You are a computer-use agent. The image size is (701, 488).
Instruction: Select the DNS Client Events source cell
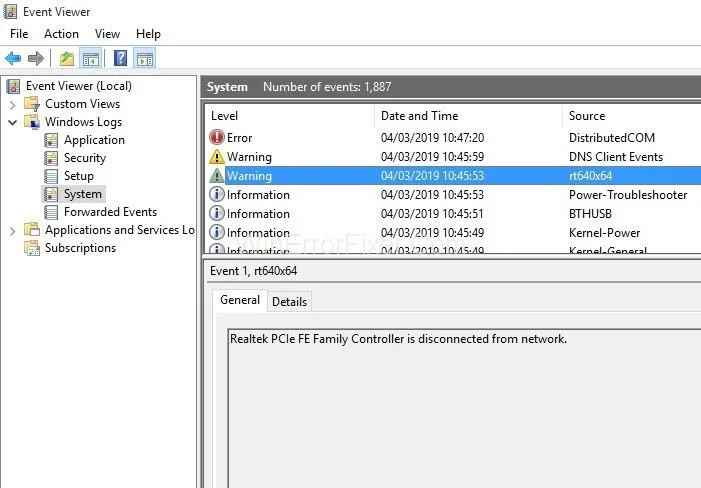click(616, 157)
